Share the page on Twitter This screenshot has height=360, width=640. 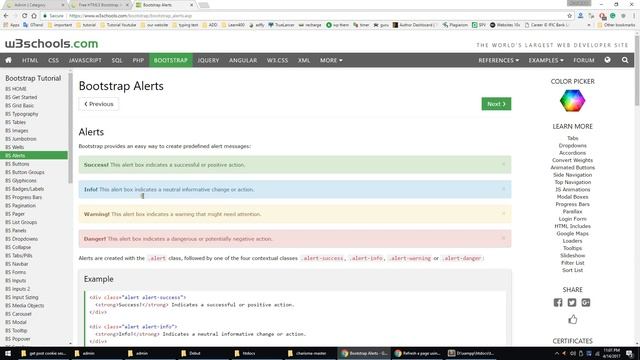pyautogui.click(x=572, y=302)
